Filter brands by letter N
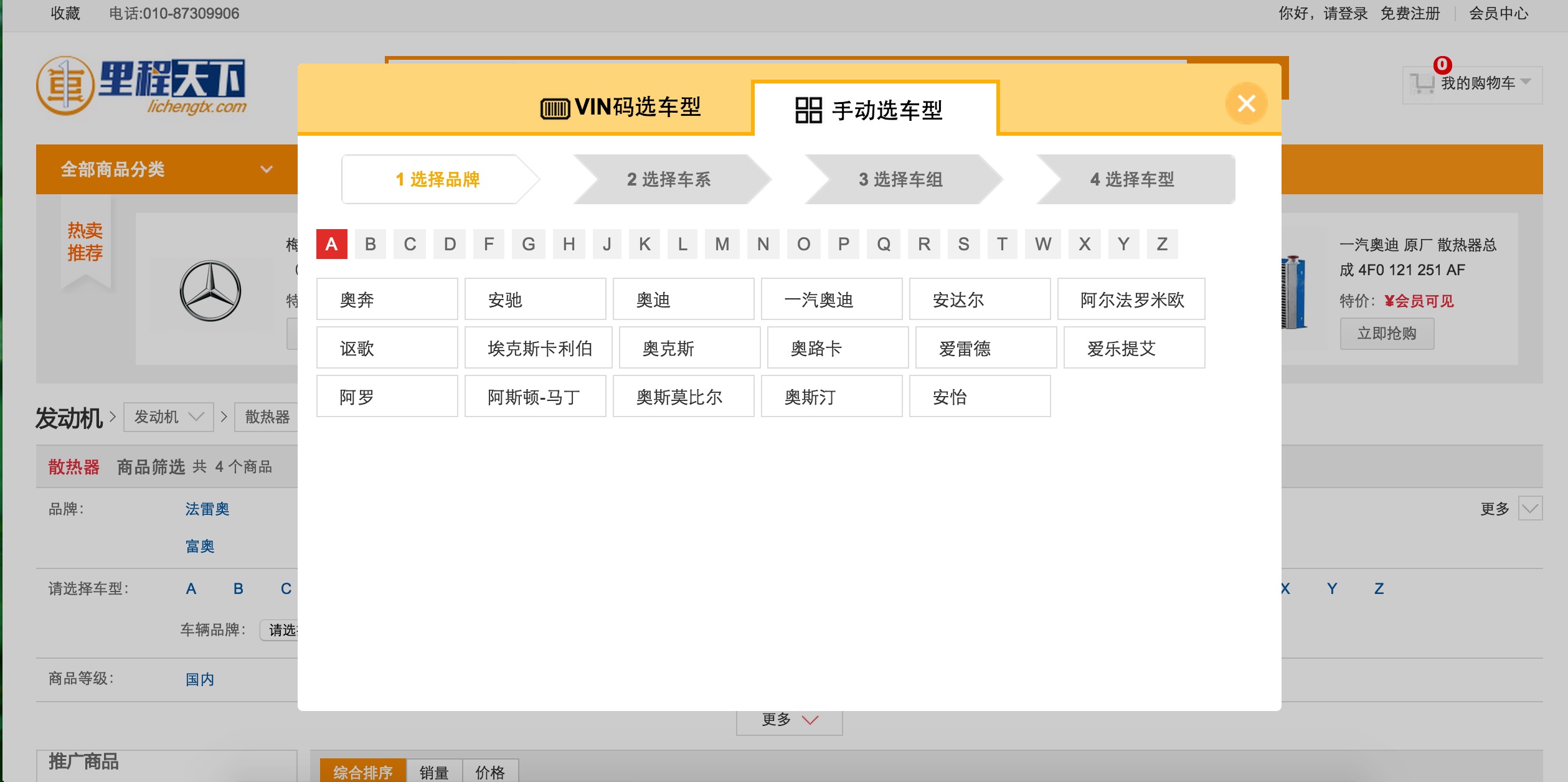This screenshot has height=782, width=1568. click(x=763, y=244)
